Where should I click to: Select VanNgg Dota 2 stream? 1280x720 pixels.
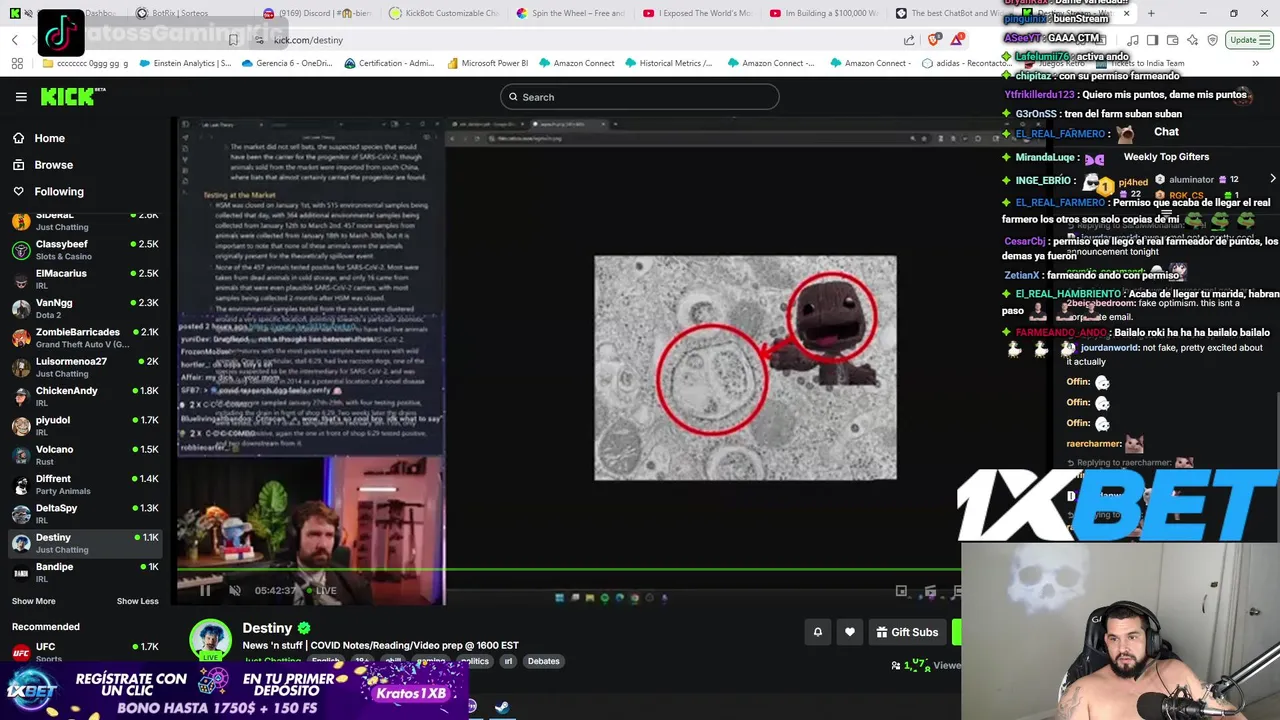coord(85,308)
